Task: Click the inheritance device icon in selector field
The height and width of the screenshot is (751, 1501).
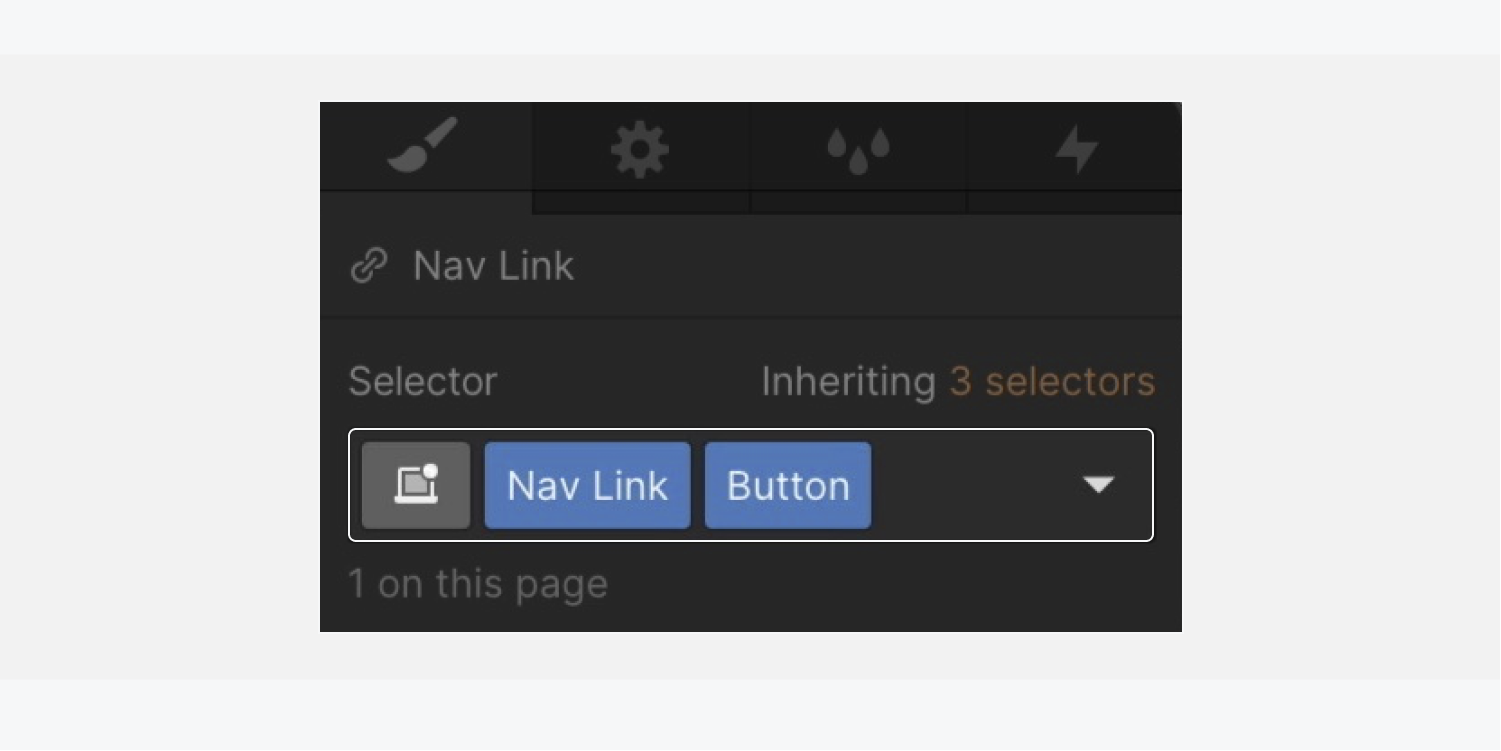Action: [416, 485]
